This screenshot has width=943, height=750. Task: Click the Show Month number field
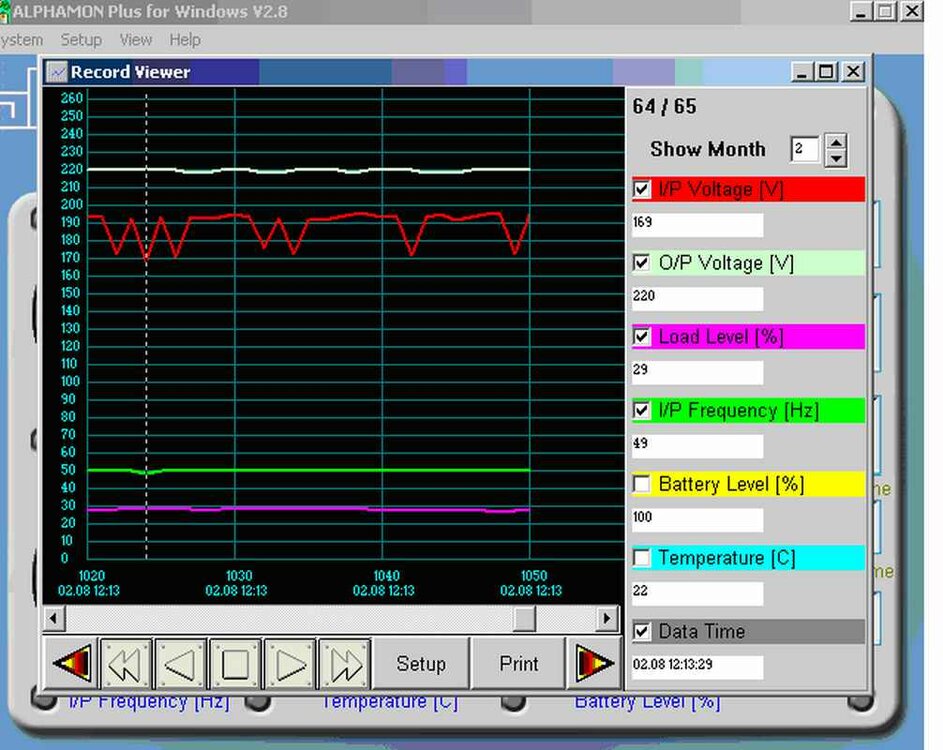pyautogui.click(x=804, y=150)
